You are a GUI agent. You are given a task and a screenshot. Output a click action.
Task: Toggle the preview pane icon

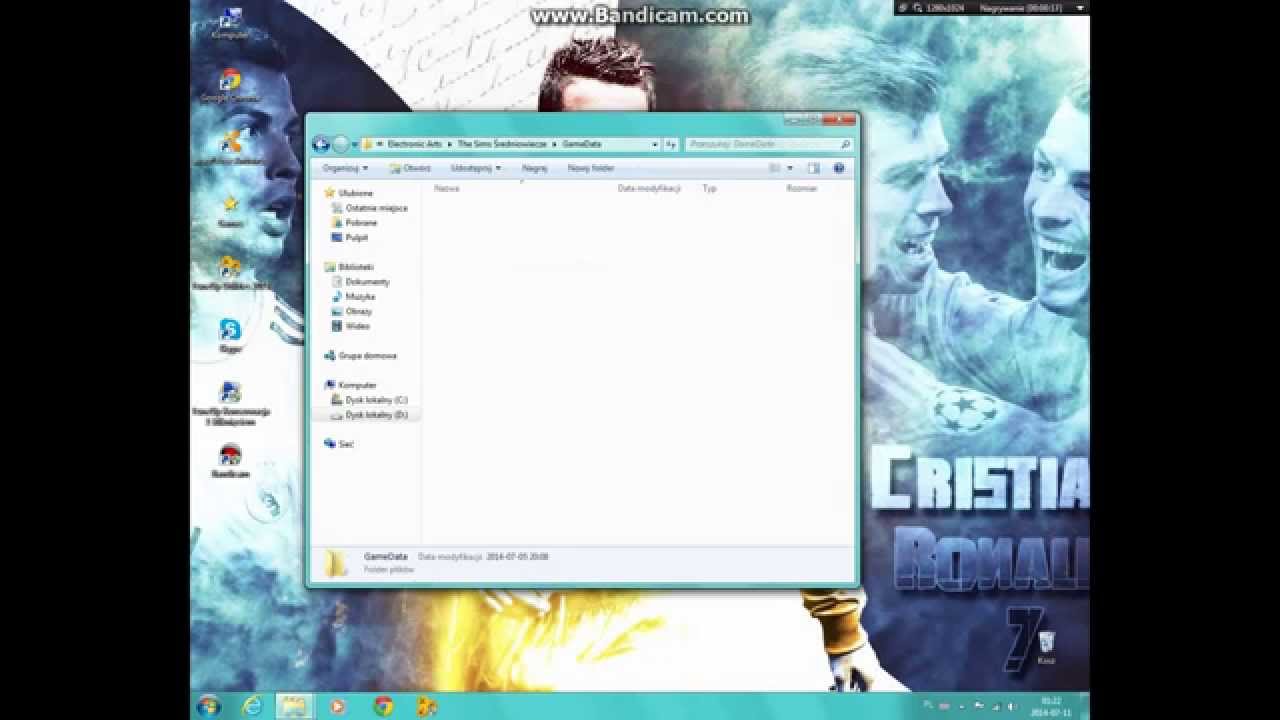(x=814, y=168)
